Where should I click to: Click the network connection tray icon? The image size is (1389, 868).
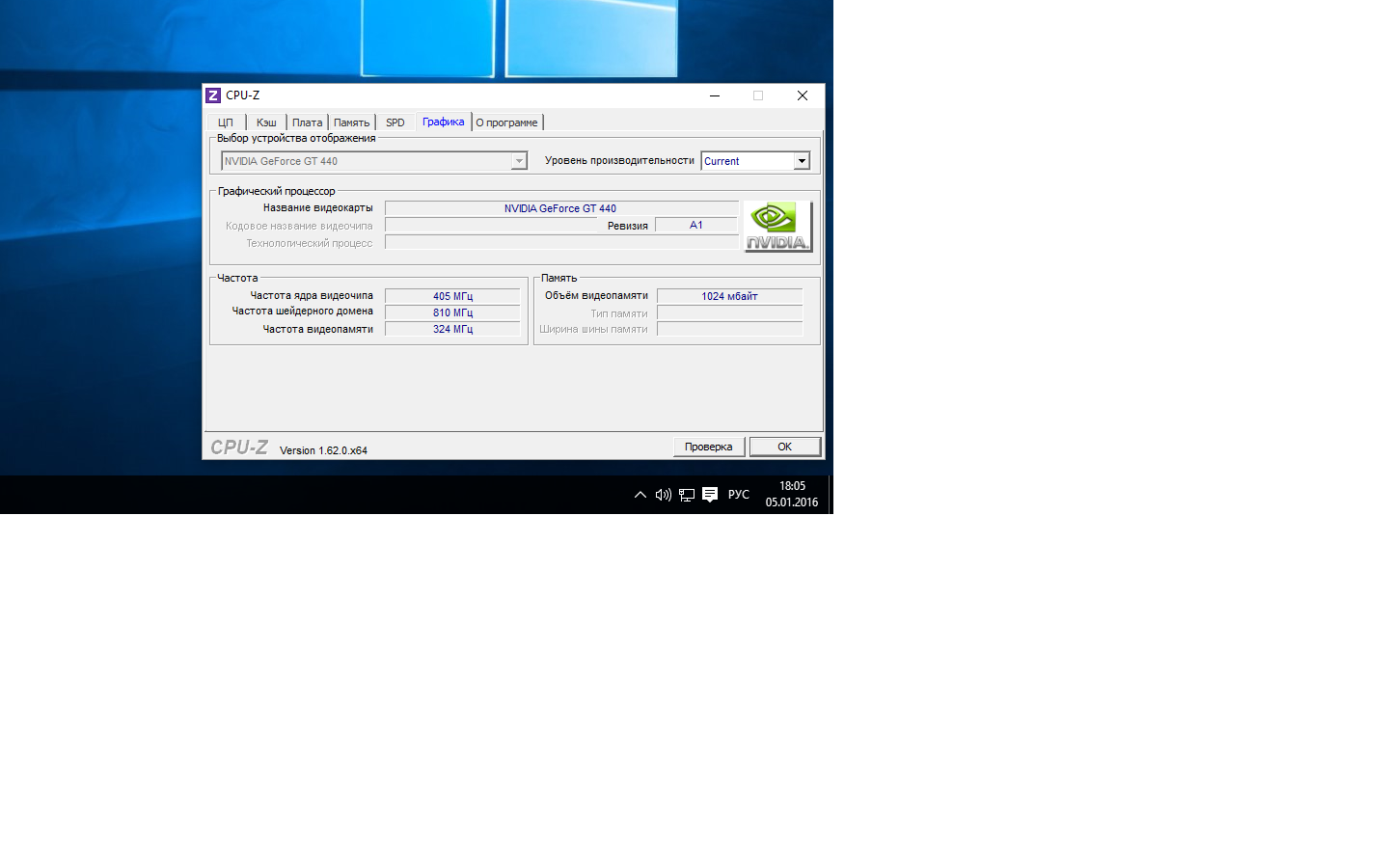pos(687,495)
